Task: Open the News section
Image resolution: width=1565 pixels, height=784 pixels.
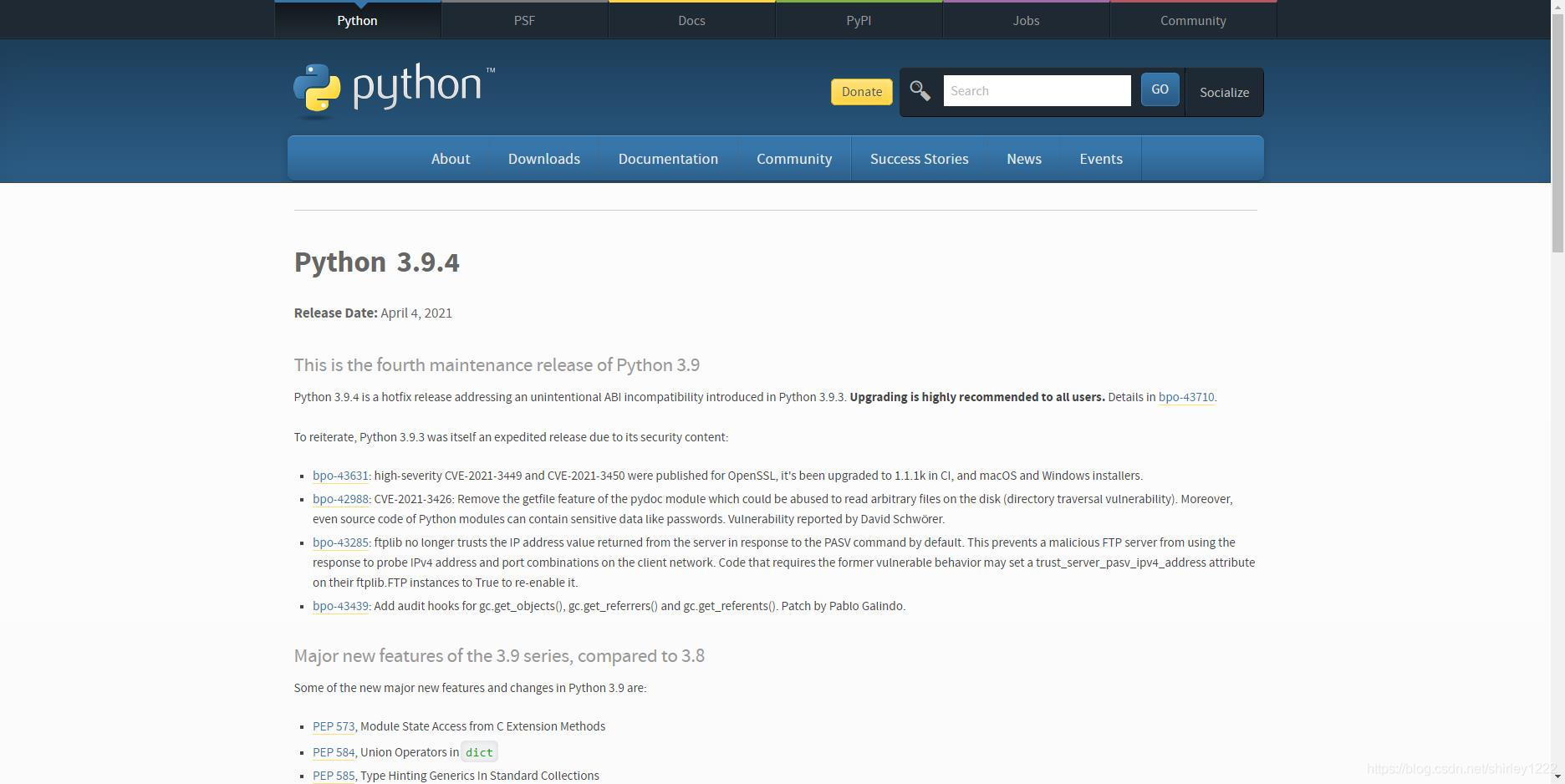Action: pyautogui.click(x=1023, y=158)
